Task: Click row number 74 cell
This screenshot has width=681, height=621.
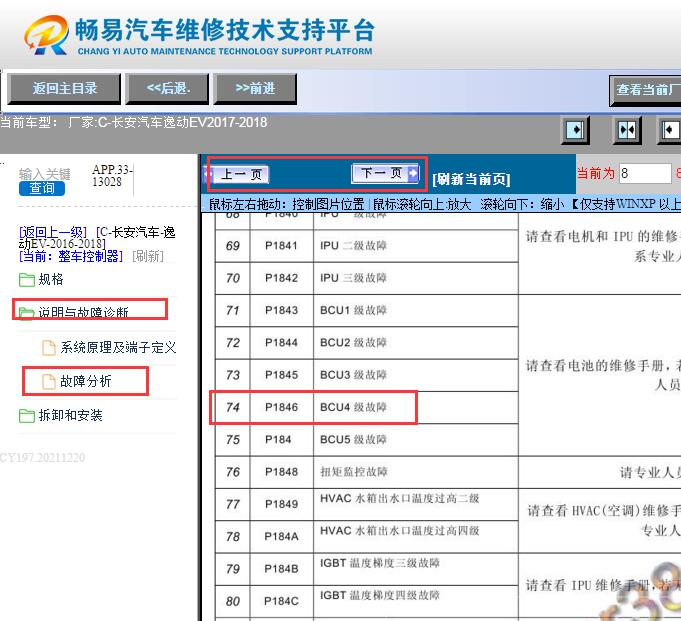Action: [x=233, y=407]
